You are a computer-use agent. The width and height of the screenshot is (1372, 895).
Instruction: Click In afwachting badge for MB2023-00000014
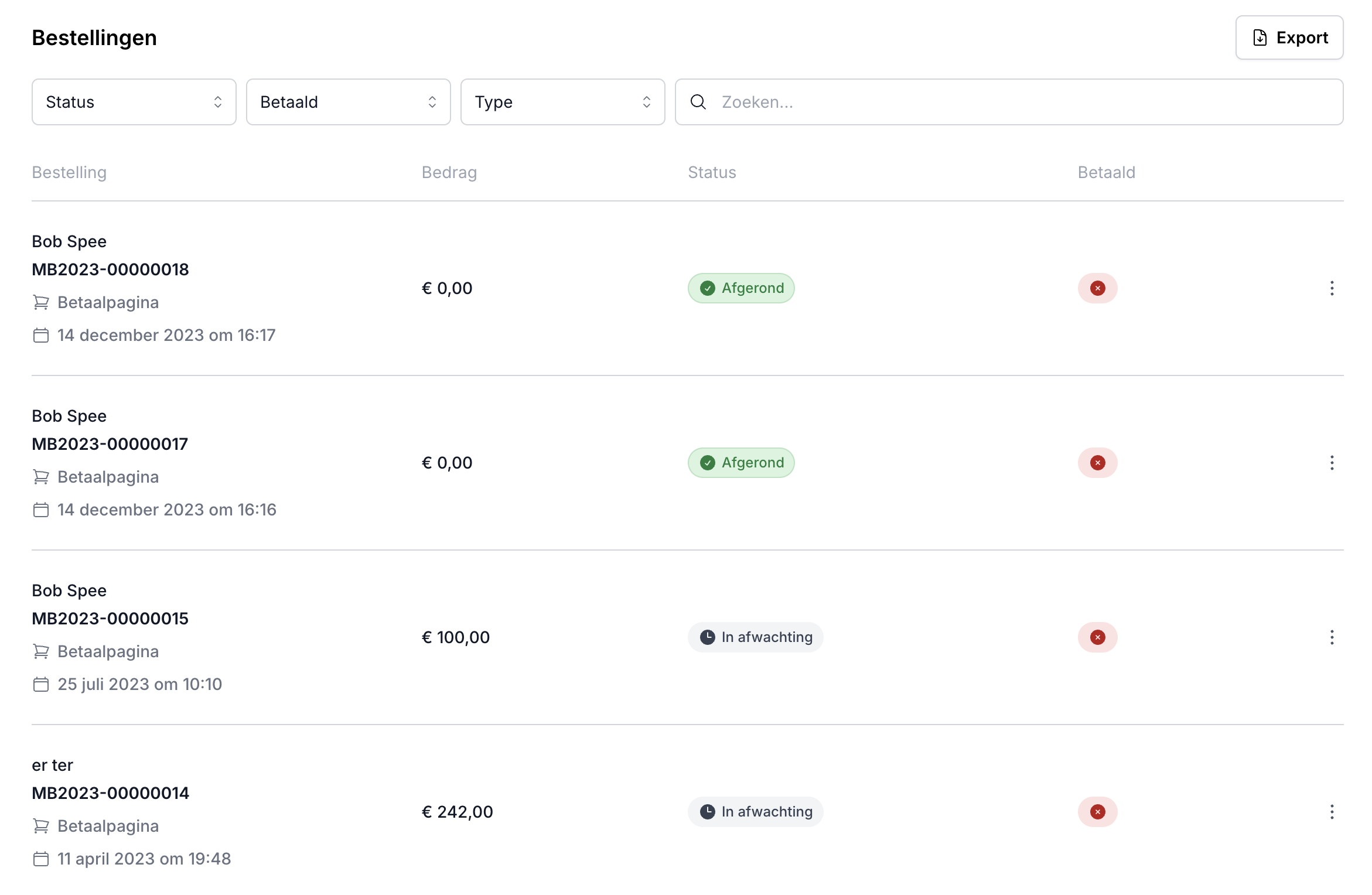[x=755, y=812]
